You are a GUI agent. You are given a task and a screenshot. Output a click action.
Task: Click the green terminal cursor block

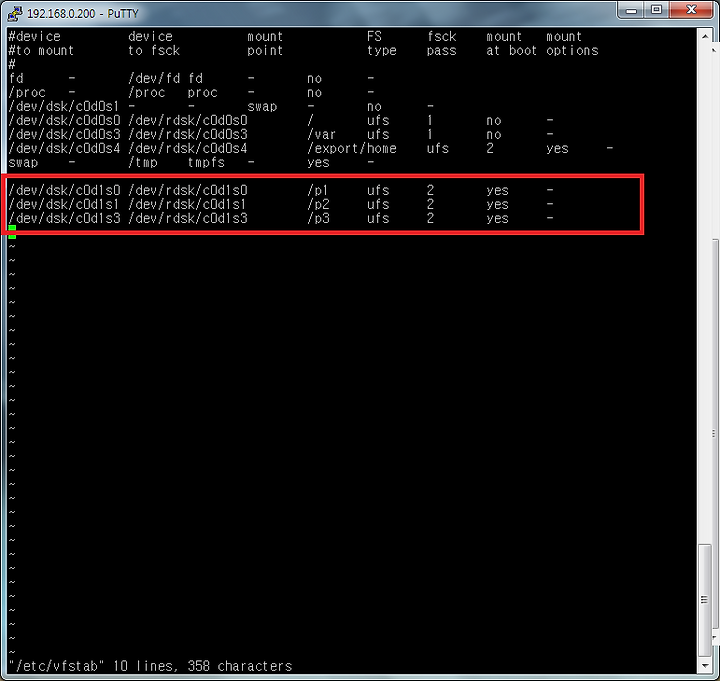pos(12,232)
